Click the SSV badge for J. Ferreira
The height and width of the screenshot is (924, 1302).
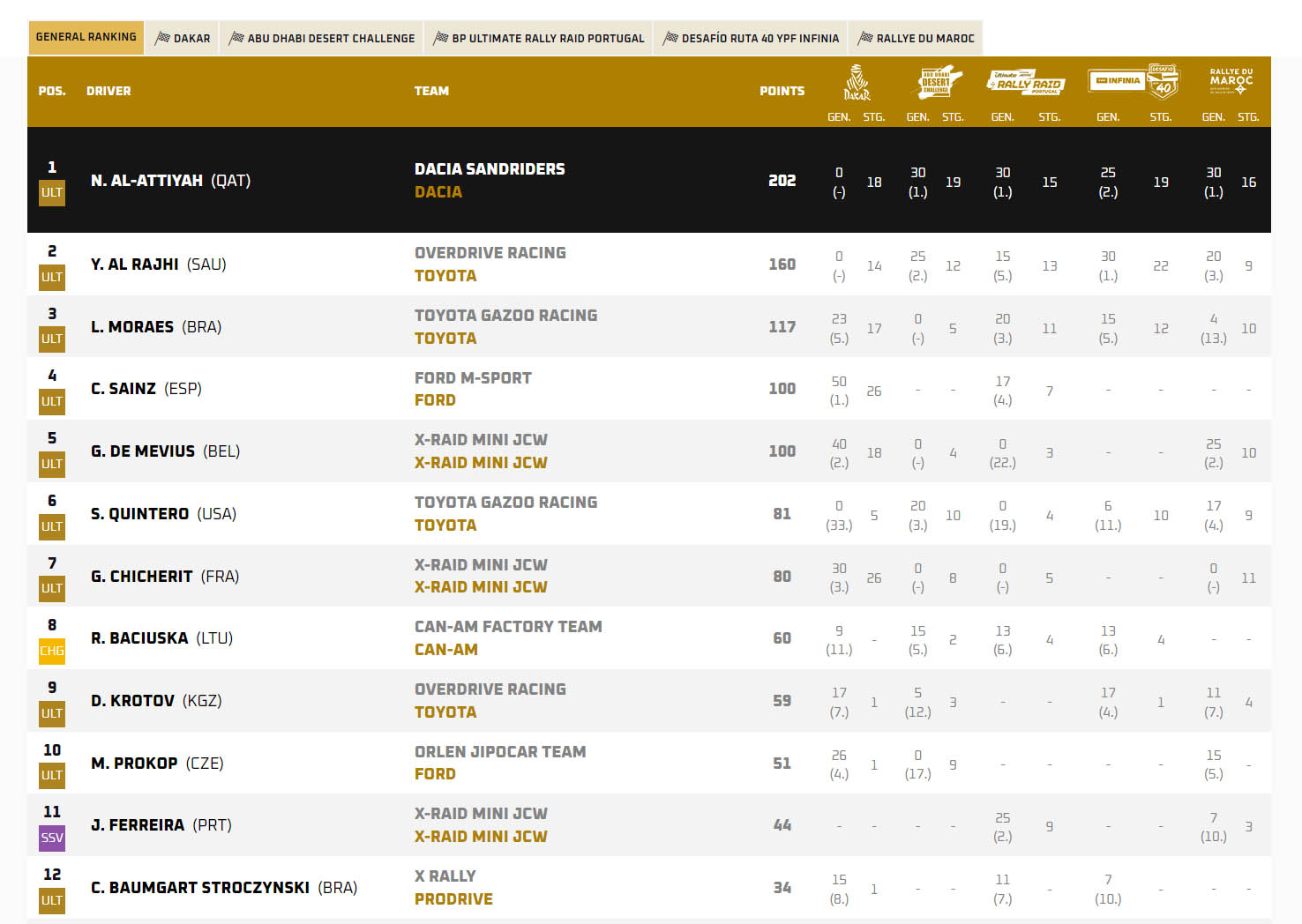click(52, 838)
